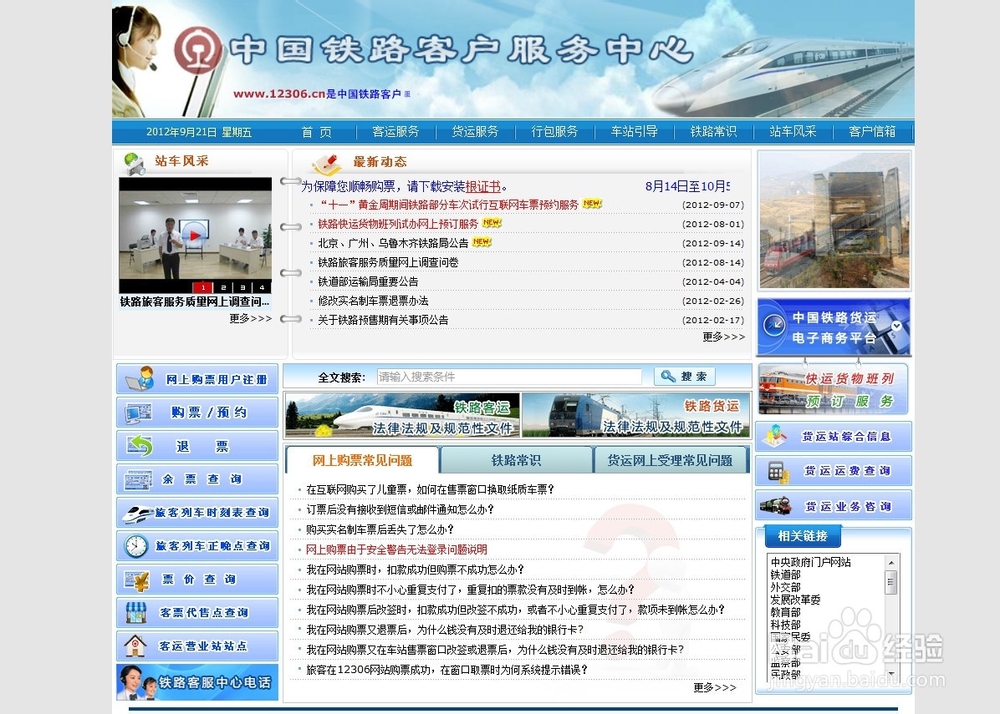Select the ¥ icon for 票价查询
The image size is (1000, 714).
click(x=135, y=580)
